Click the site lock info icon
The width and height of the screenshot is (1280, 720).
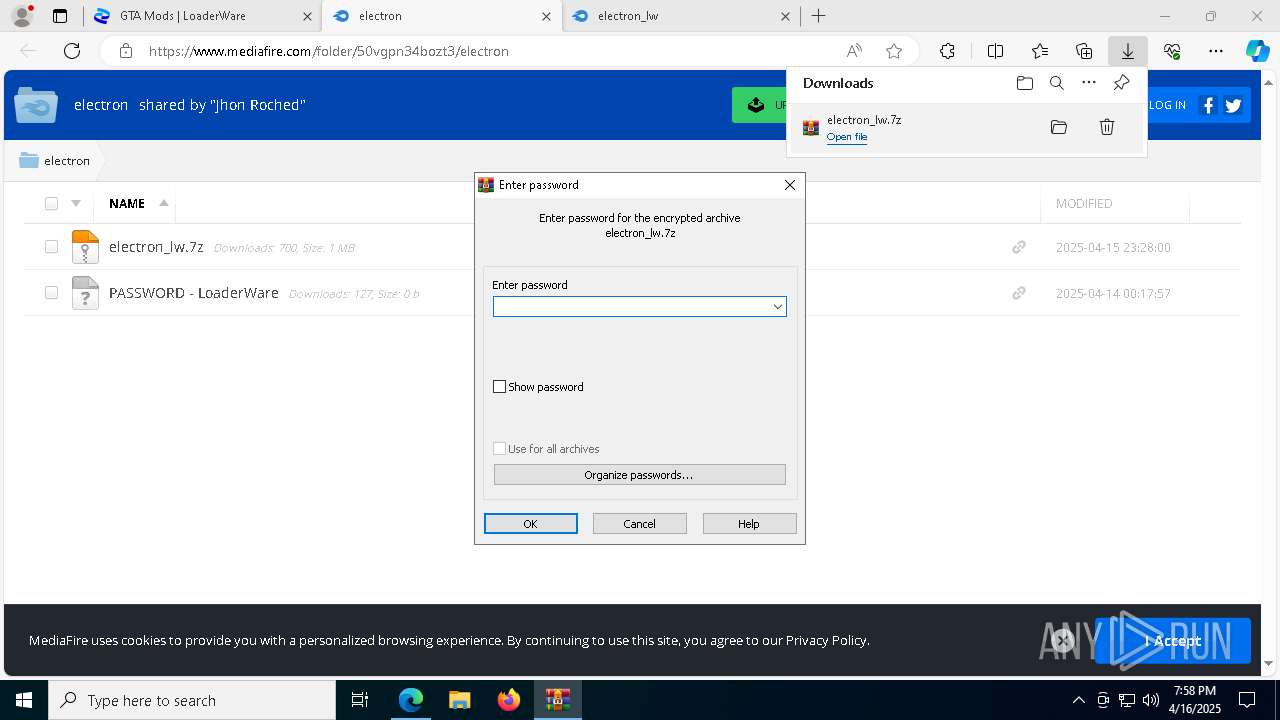[x=125, y=51]
